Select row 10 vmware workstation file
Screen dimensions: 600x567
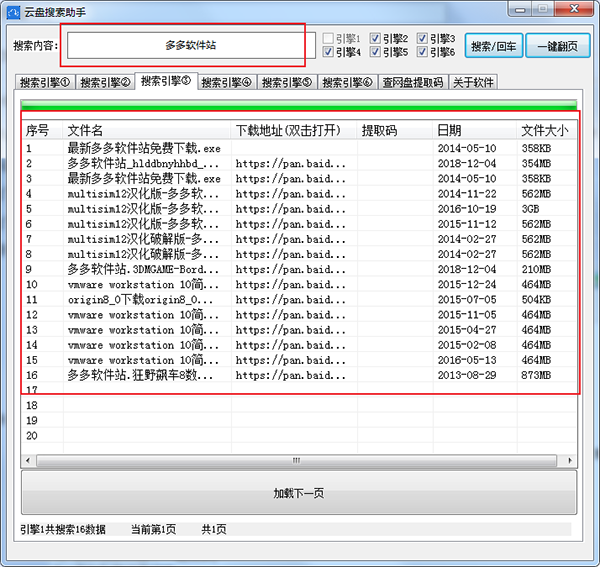[x=143, y=284]
